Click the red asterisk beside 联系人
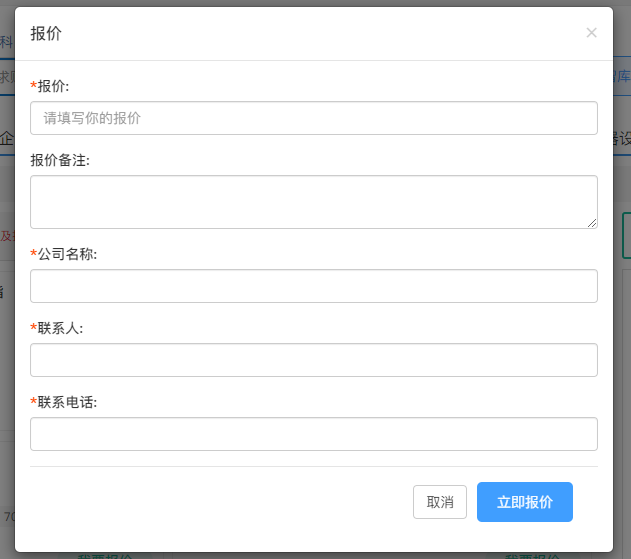631x559 pixels. coord(34,328)
